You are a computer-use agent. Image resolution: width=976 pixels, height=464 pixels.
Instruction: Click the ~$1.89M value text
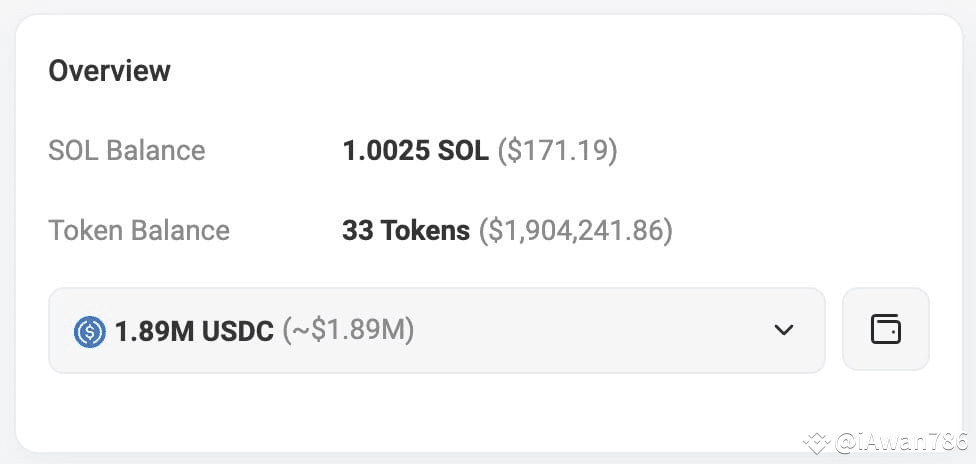(x=349, y=331)
